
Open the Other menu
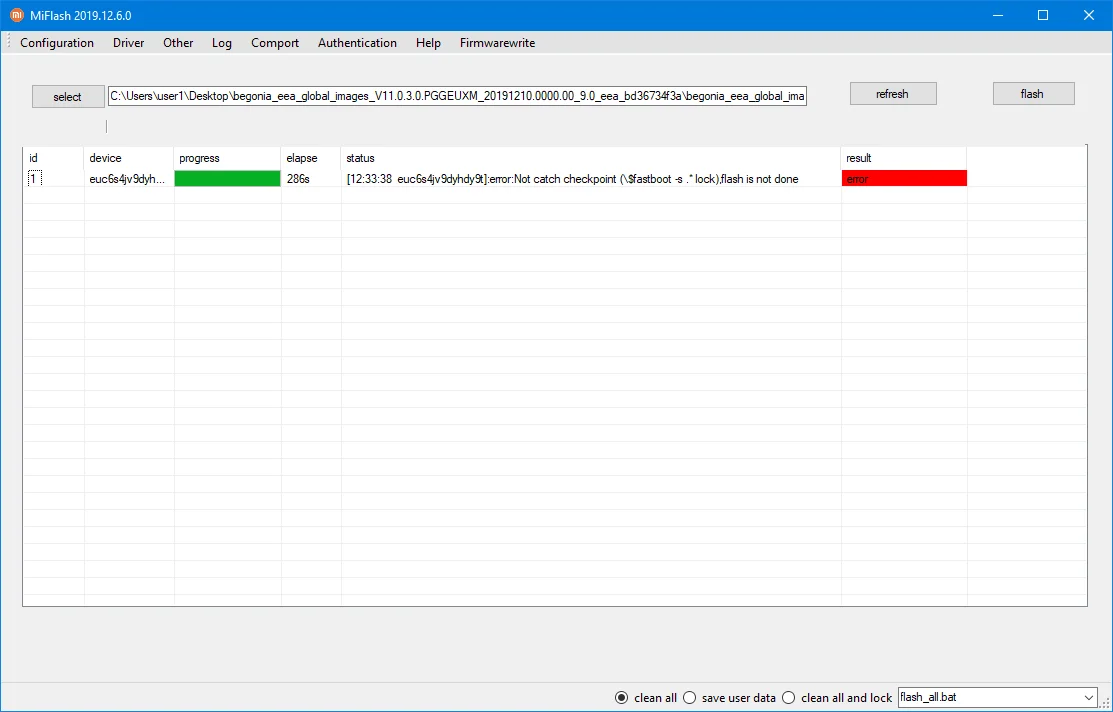(177, 43)
